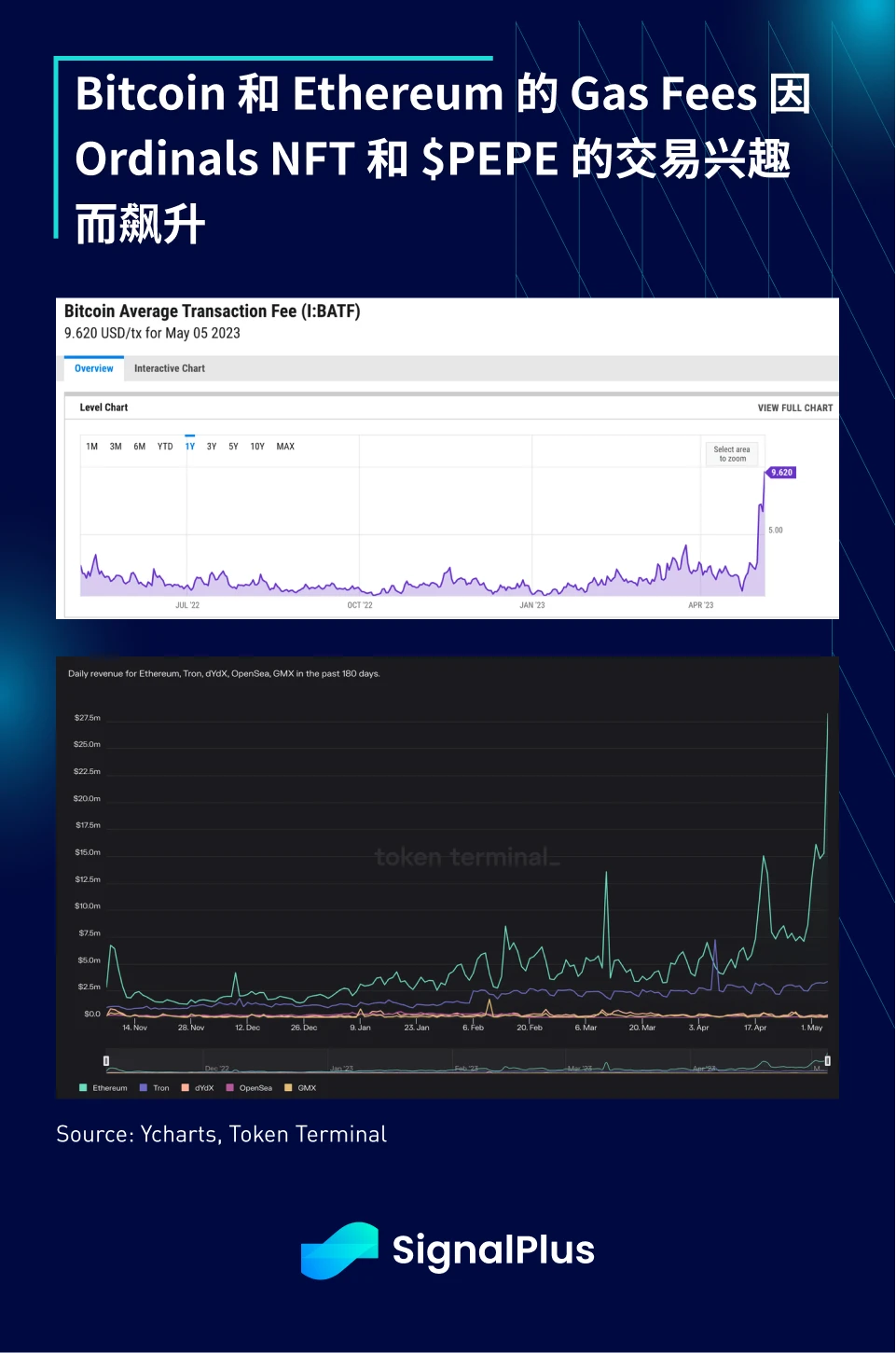896x1353 pixels.
Task: Select the 10Y time range
Action: pos(257,447)
